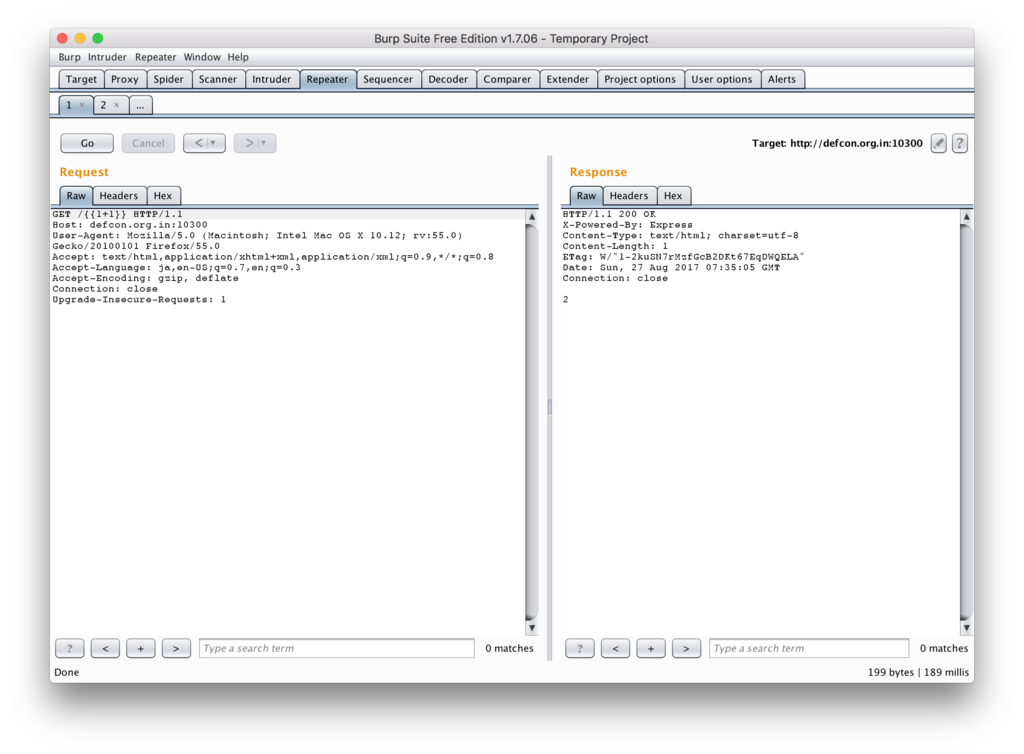Click the 'HTTP/1.1 200 OK' response line
This screenshot has width=1024, height=754.
click(609, 214)
